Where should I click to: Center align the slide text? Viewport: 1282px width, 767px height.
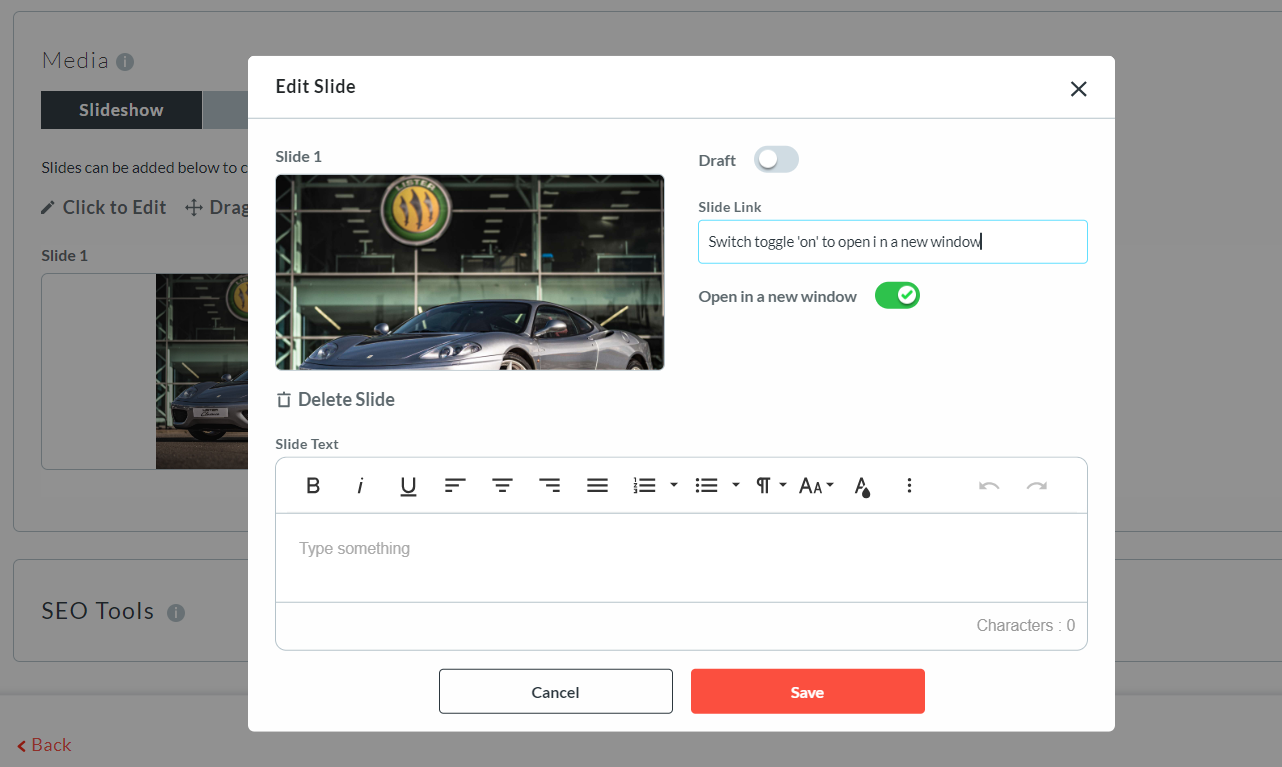click(x=502, y=486)
